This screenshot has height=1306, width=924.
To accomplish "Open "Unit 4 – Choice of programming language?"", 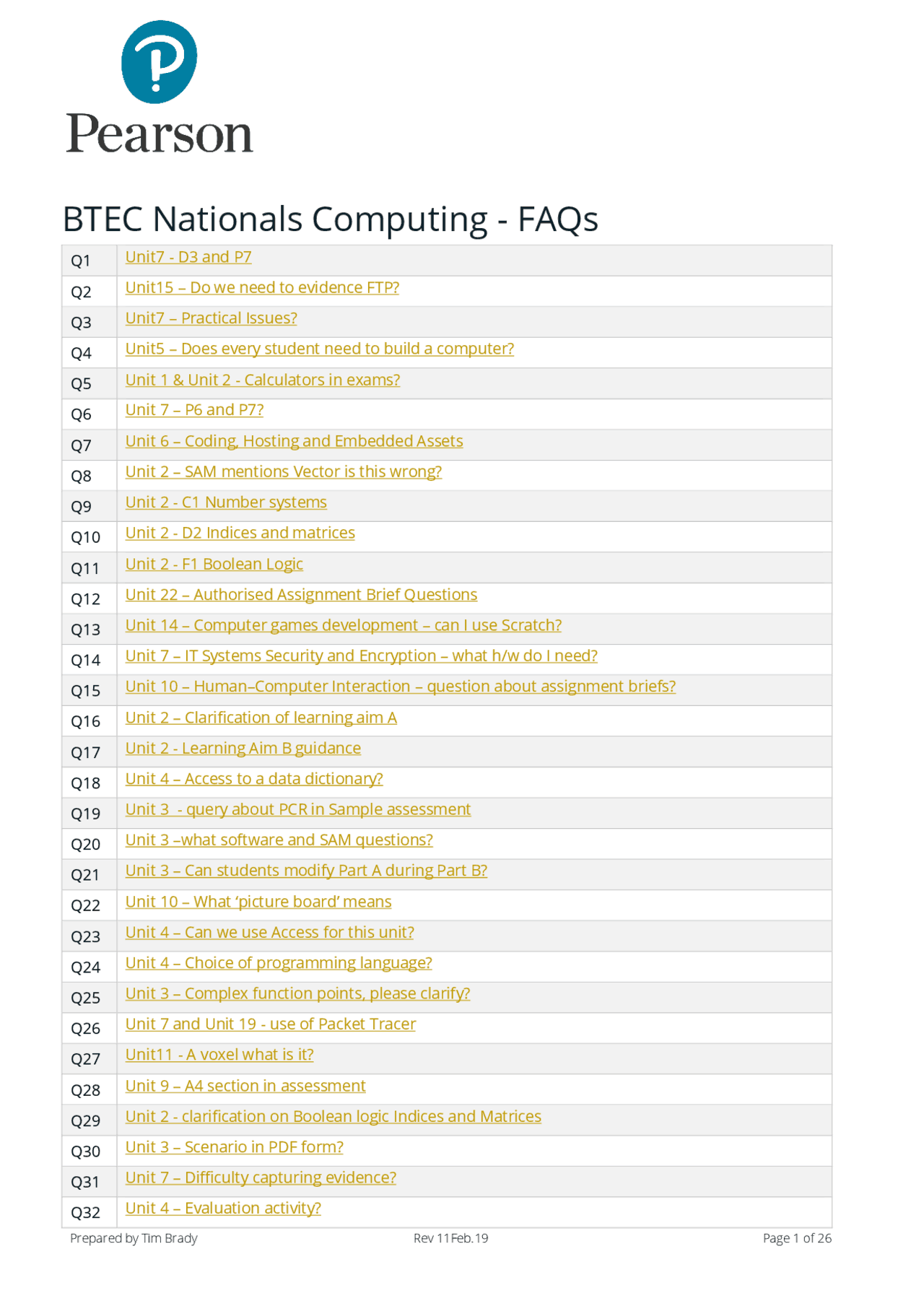I will click(279, 963).
